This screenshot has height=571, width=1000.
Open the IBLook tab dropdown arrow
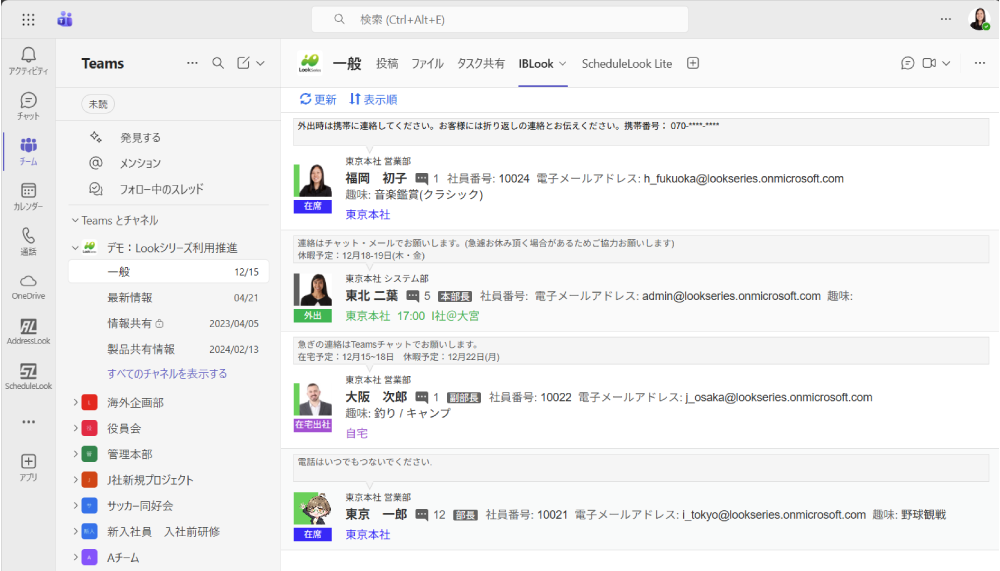click(563, 63)
